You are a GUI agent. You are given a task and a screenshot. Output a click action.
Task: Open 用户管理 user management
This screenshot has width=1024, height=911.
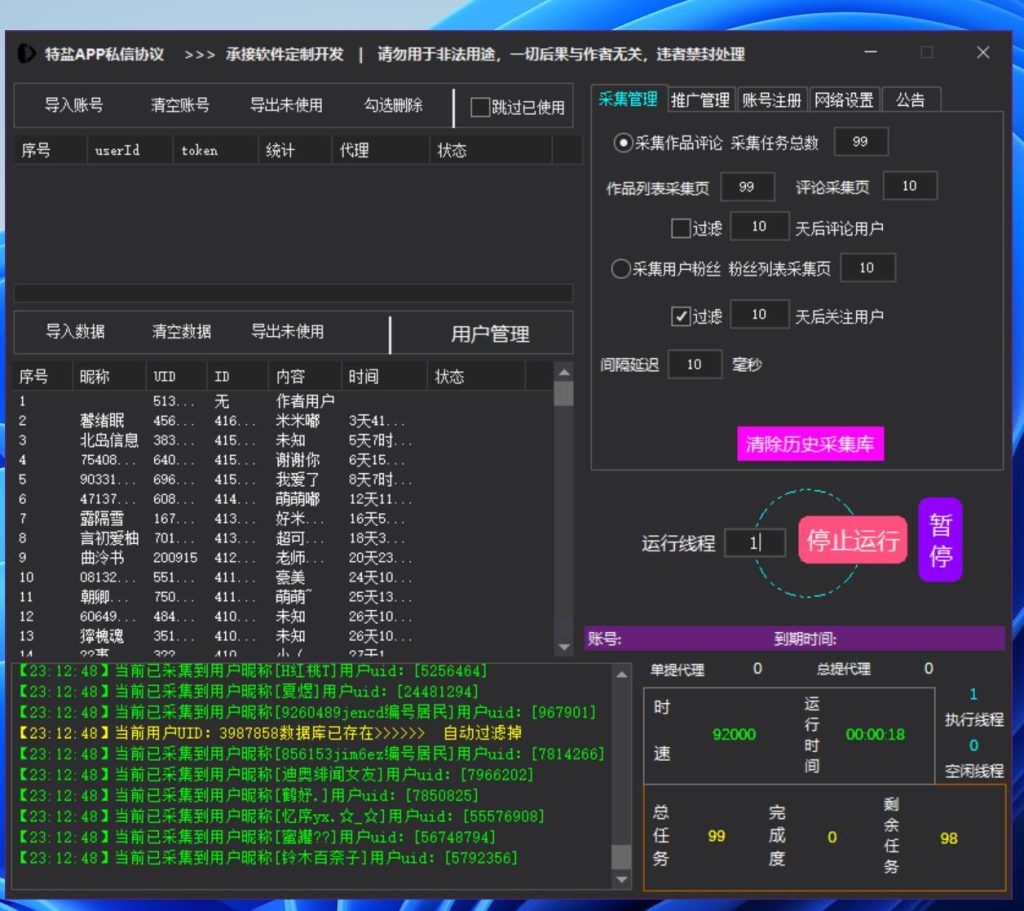point(489,334)
